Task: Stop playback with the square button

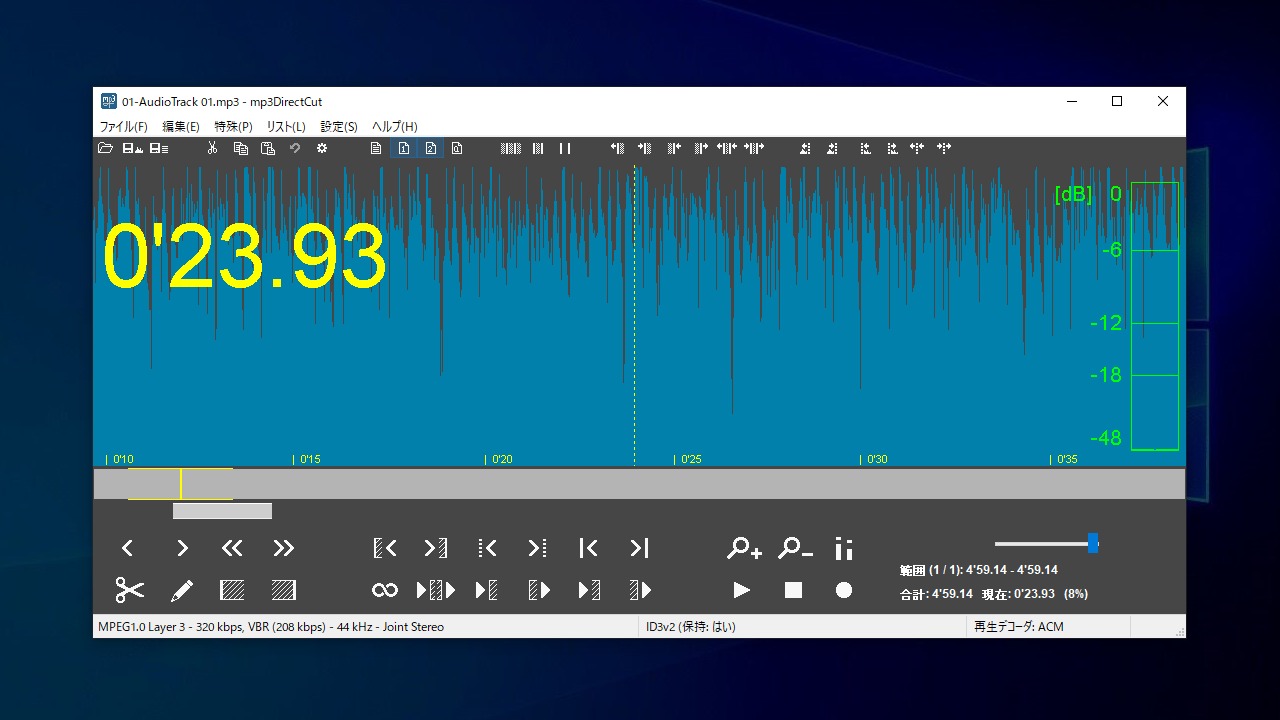Action: pos(793,590)
